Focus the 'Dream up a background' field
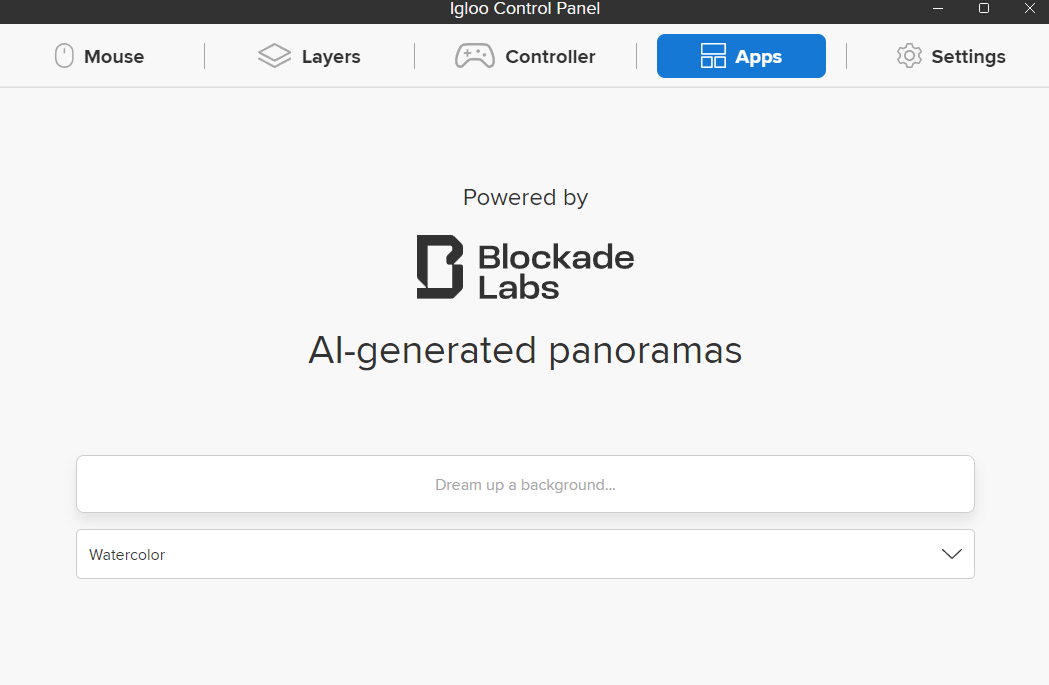The width and height of the screenshot is (1049, 685). pos(525,485)
